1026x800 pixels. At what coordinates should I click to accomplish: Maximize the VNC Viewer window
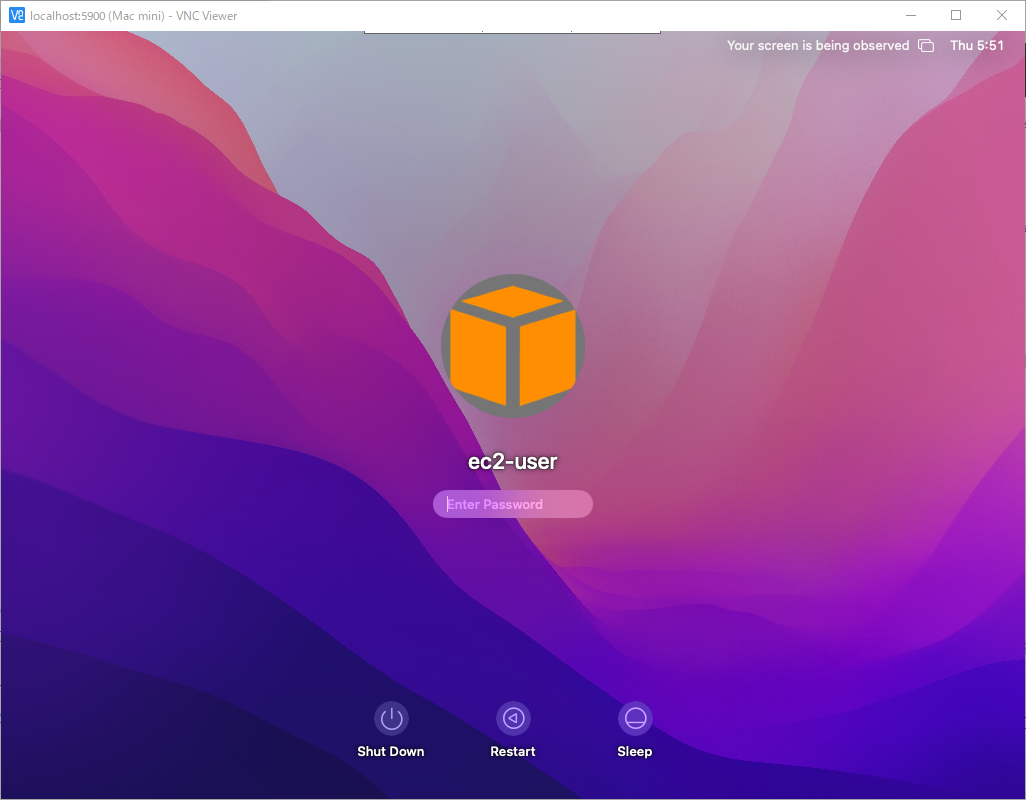[x=956, y=15]
